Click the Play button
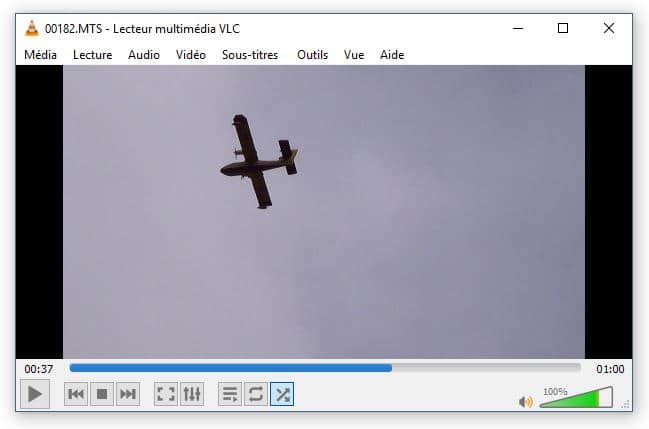The height and width of the screenshot is (429, 649). [x=35, y=394]
